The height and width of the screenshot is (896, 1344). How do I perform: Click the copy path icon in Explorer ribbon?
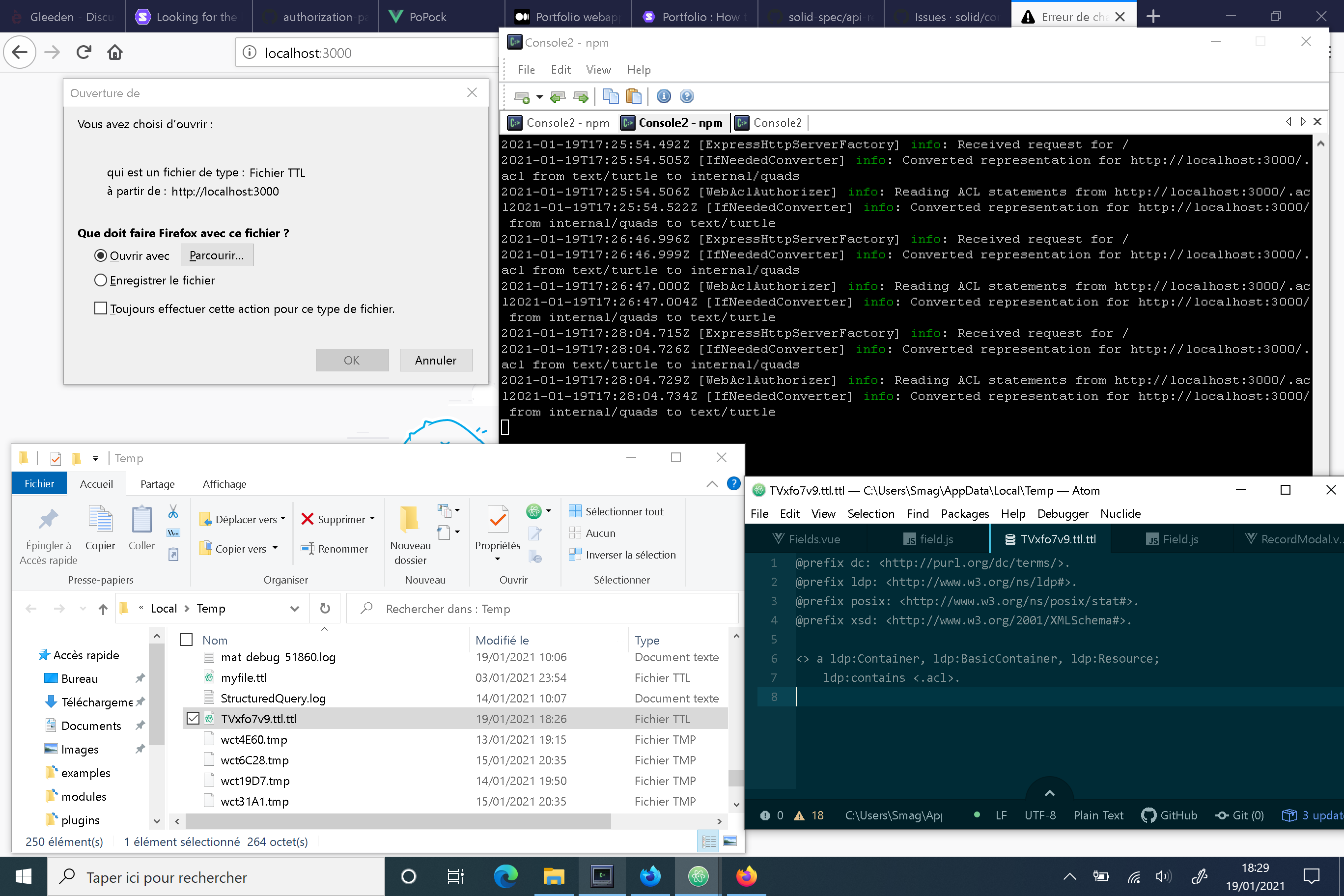click(x=173, y=532)
